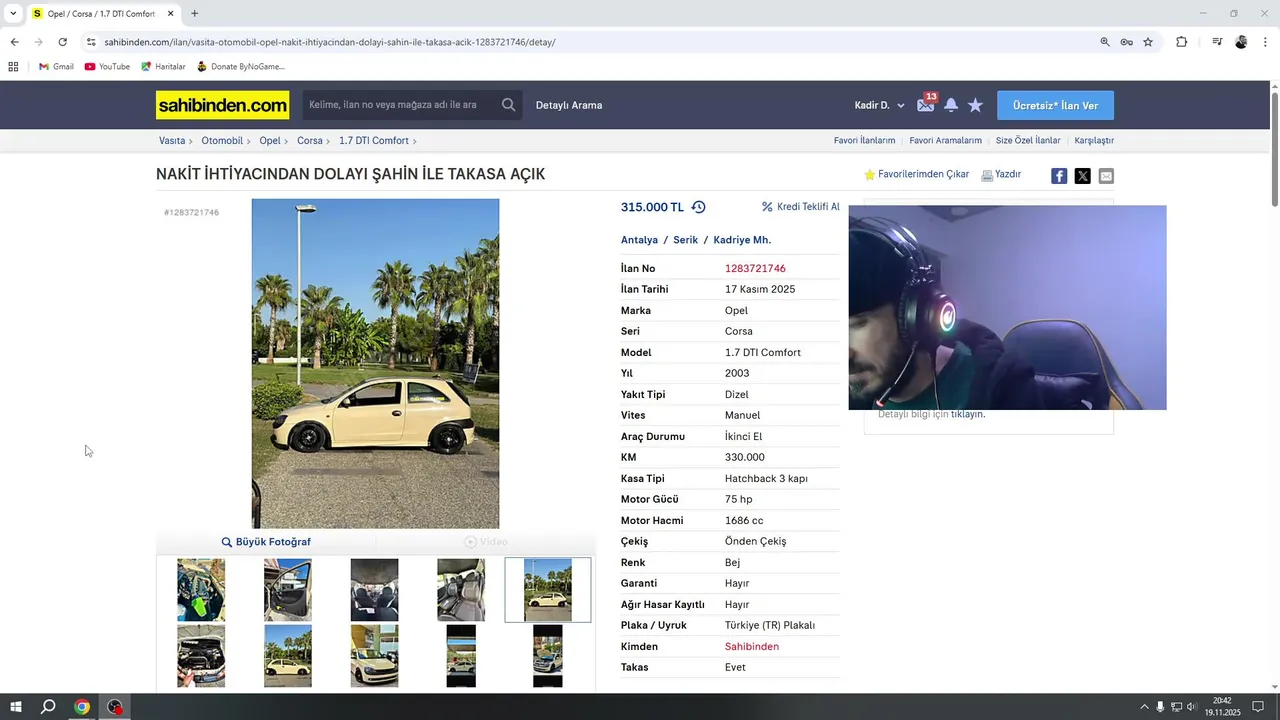
Task: Open Favori İlanlarım menu link
Action: [x=864, y=141]
